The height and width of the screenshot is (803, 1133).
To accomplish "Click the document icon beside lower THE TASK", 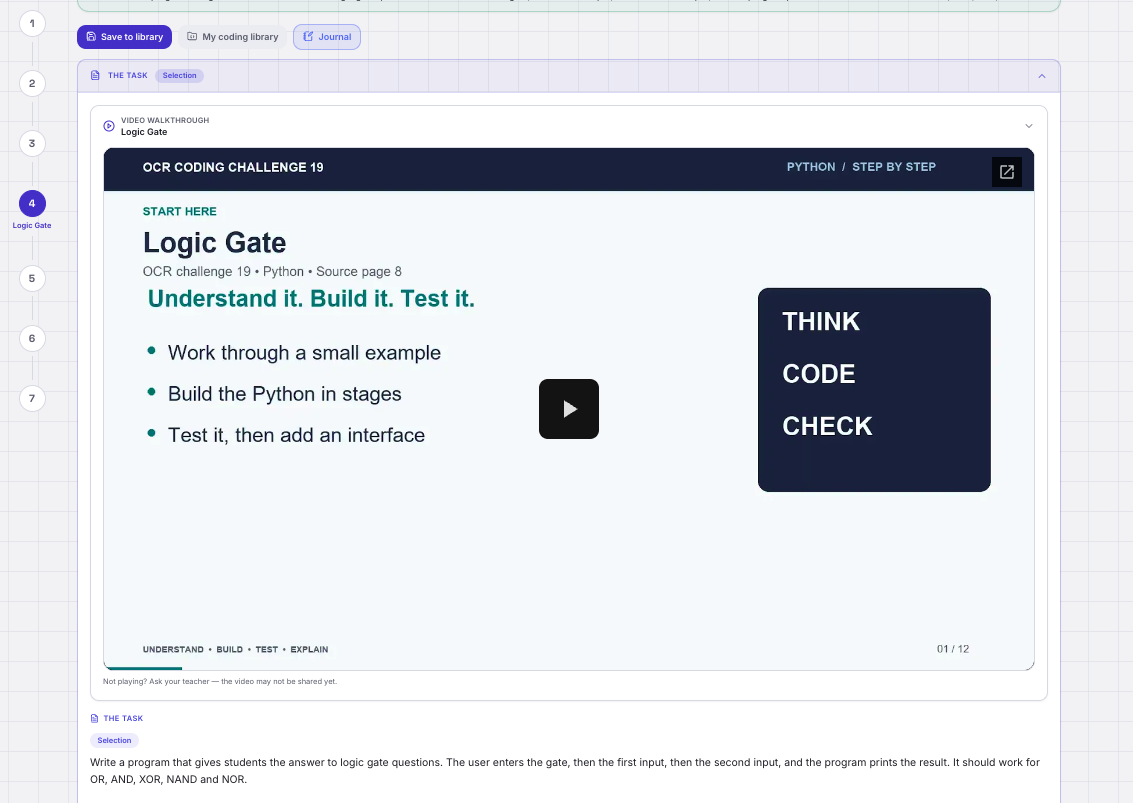I will (95, 718).
